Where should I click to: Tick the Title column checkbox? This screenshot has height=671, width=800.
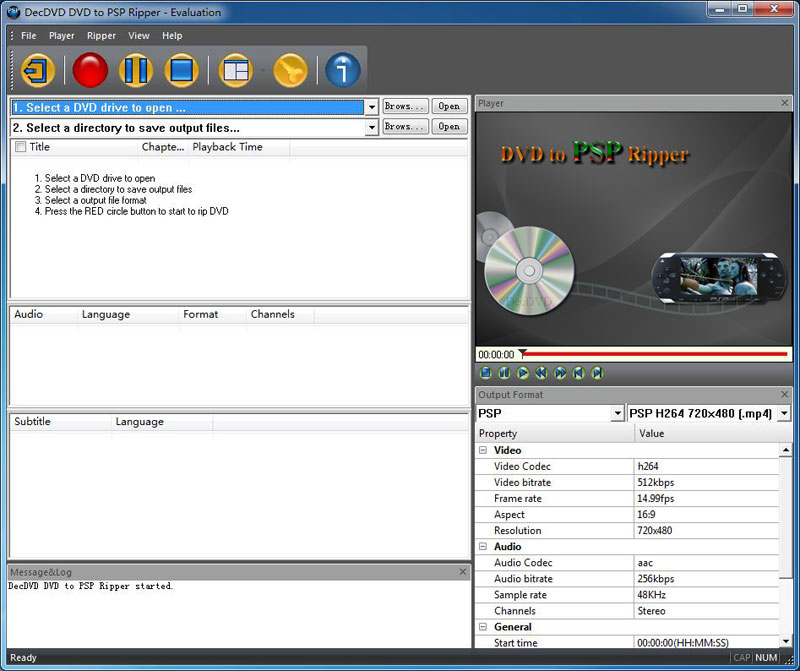20,147
